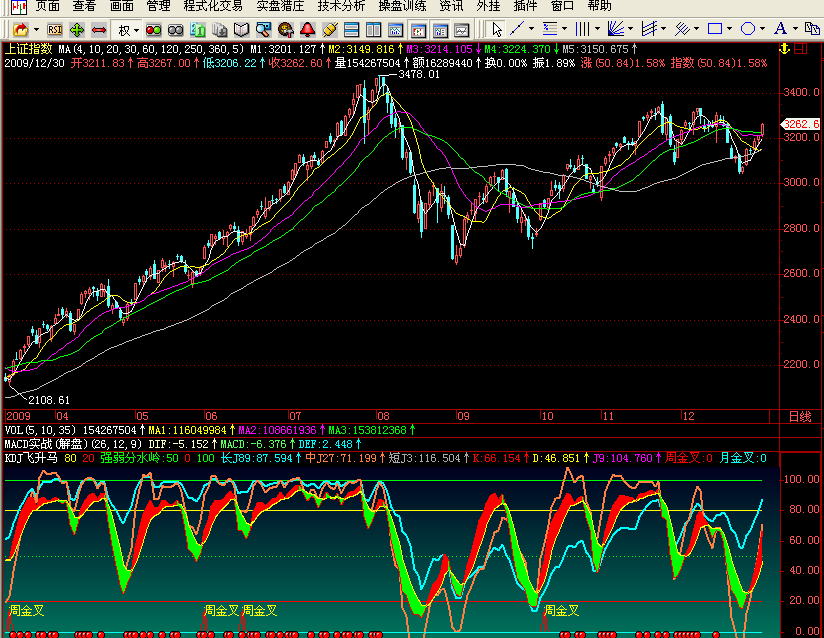The image size is (824, 638).
Task: Click the 2108.61 low price label
Action: pos(49,400)
